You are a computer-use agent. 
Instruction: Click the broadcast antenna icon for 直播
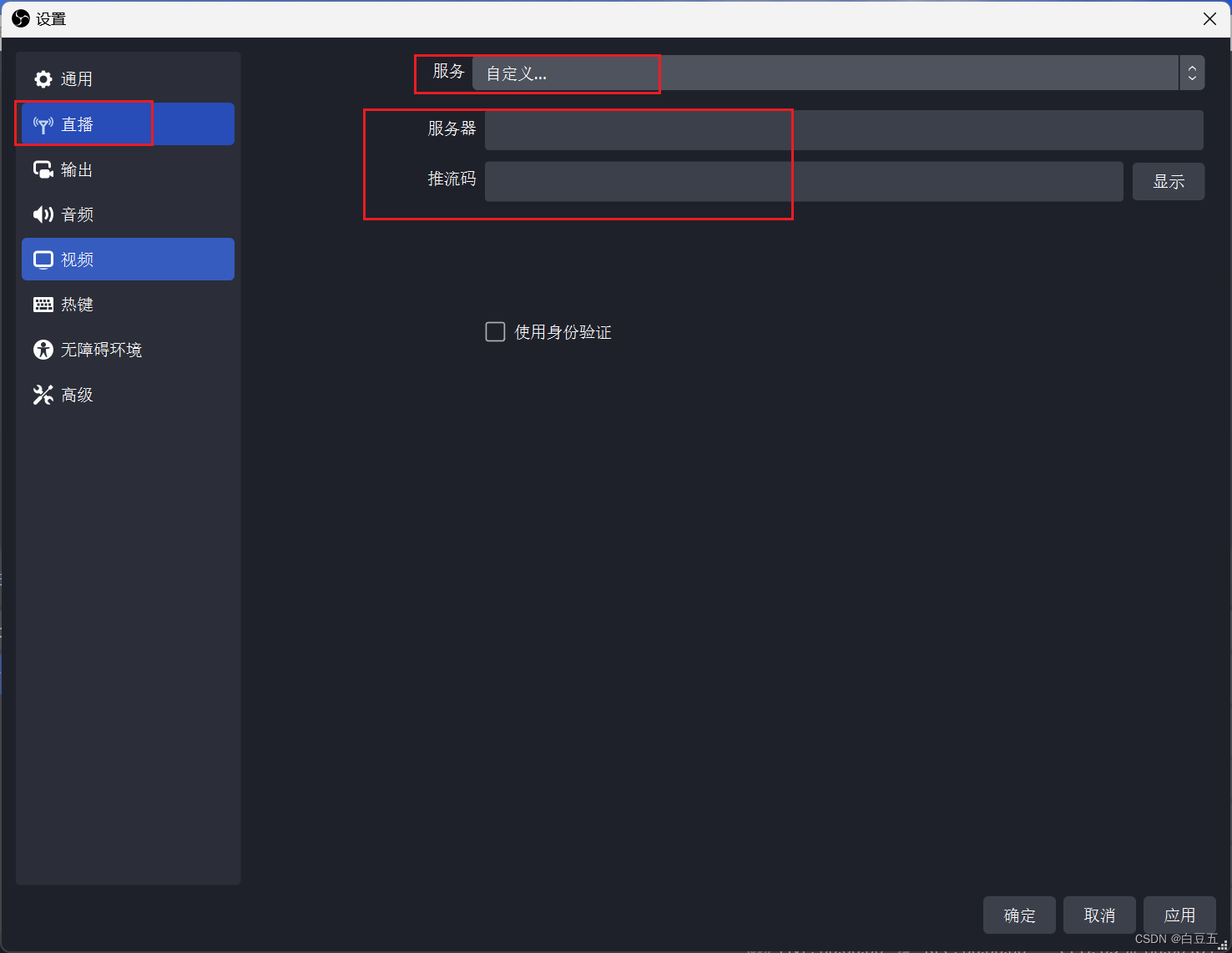[x=43, y=124]
